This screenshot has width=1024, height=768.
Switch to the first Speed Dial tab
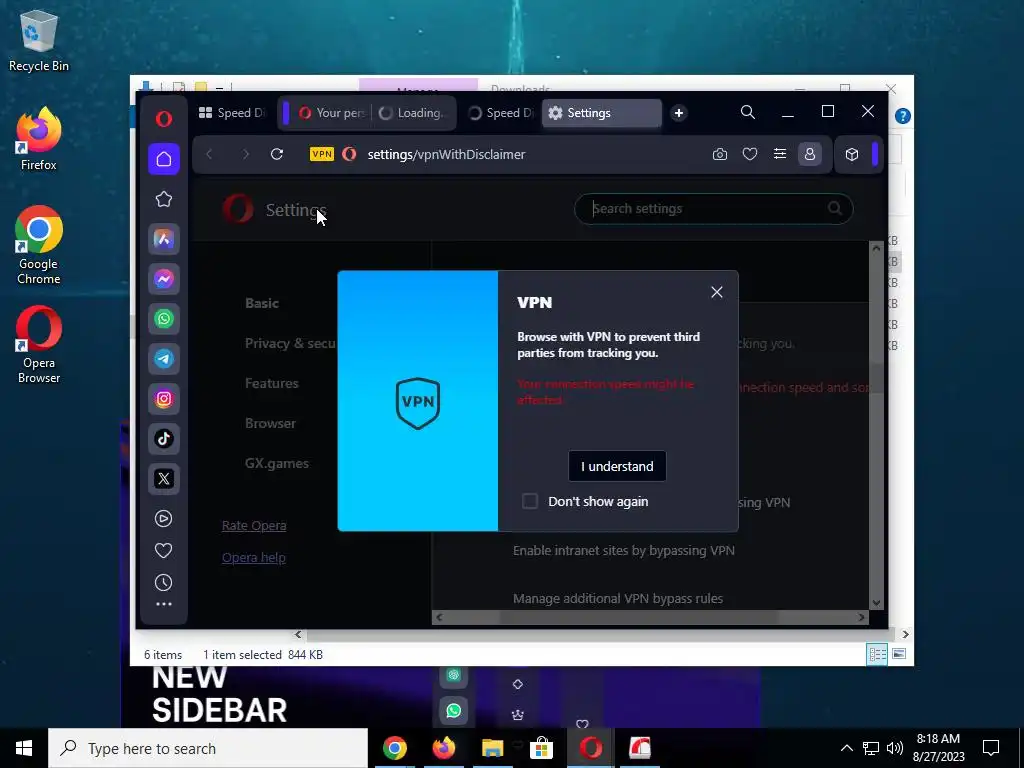[x=232, y=113]
